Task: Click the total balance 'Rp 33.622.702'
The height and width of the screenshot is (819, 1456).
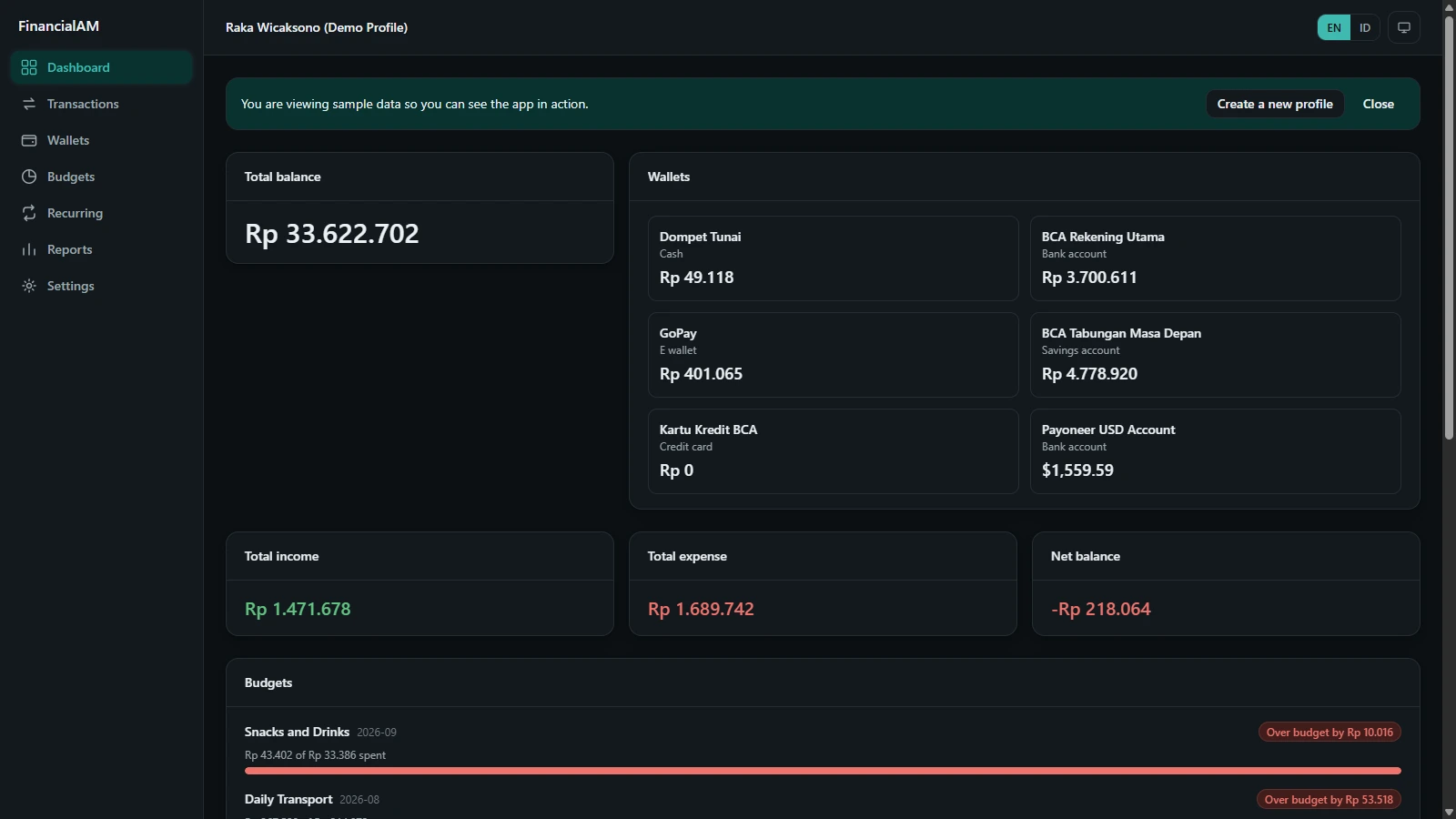Action: [x=332, y=234]
